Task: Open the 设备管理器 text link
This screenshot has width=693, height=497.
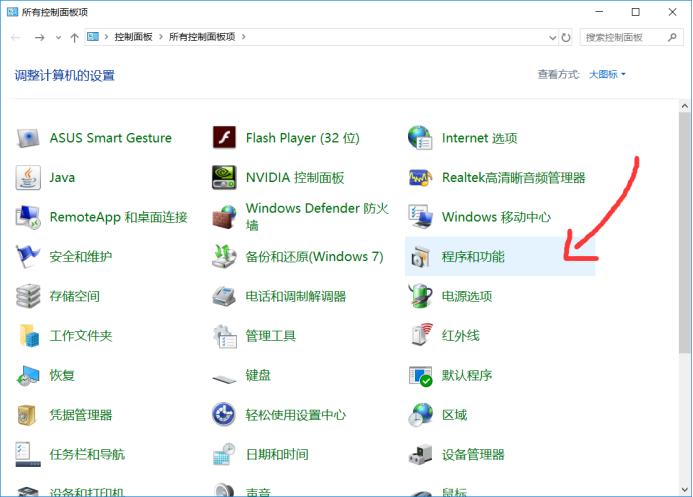Action: tap(473, 454)
